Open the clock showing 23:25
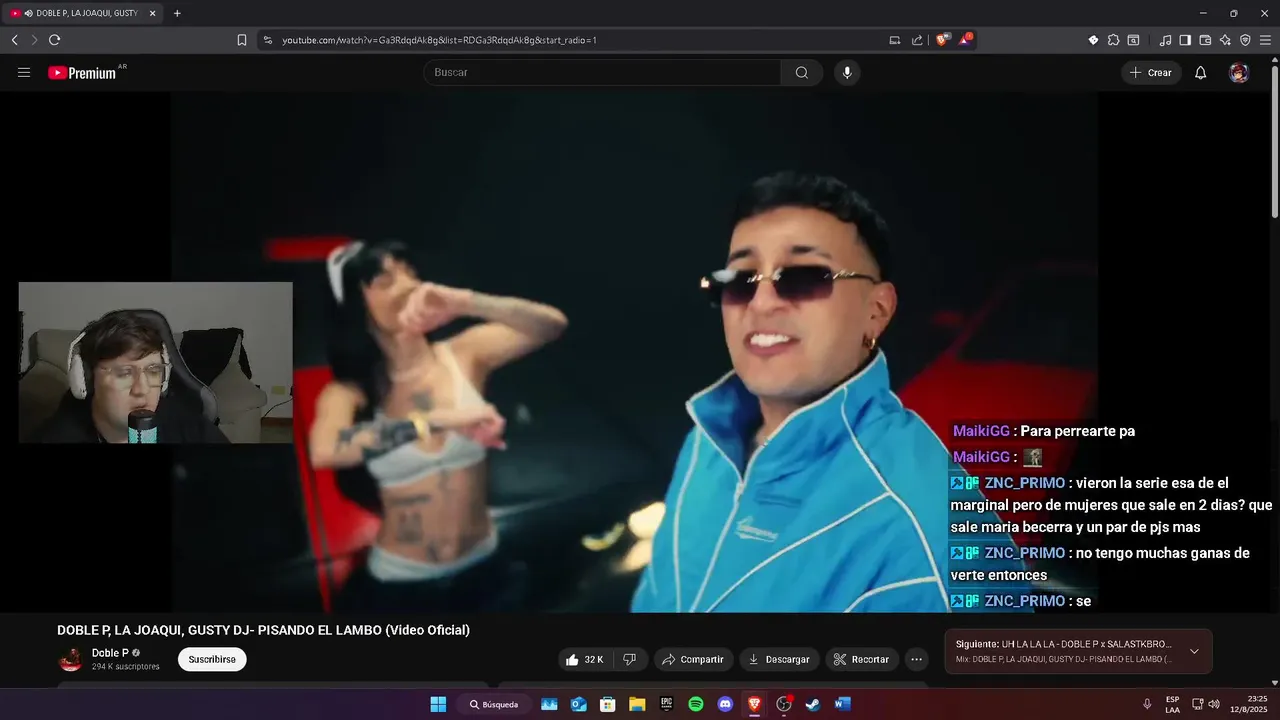 tap(1250, 704)
